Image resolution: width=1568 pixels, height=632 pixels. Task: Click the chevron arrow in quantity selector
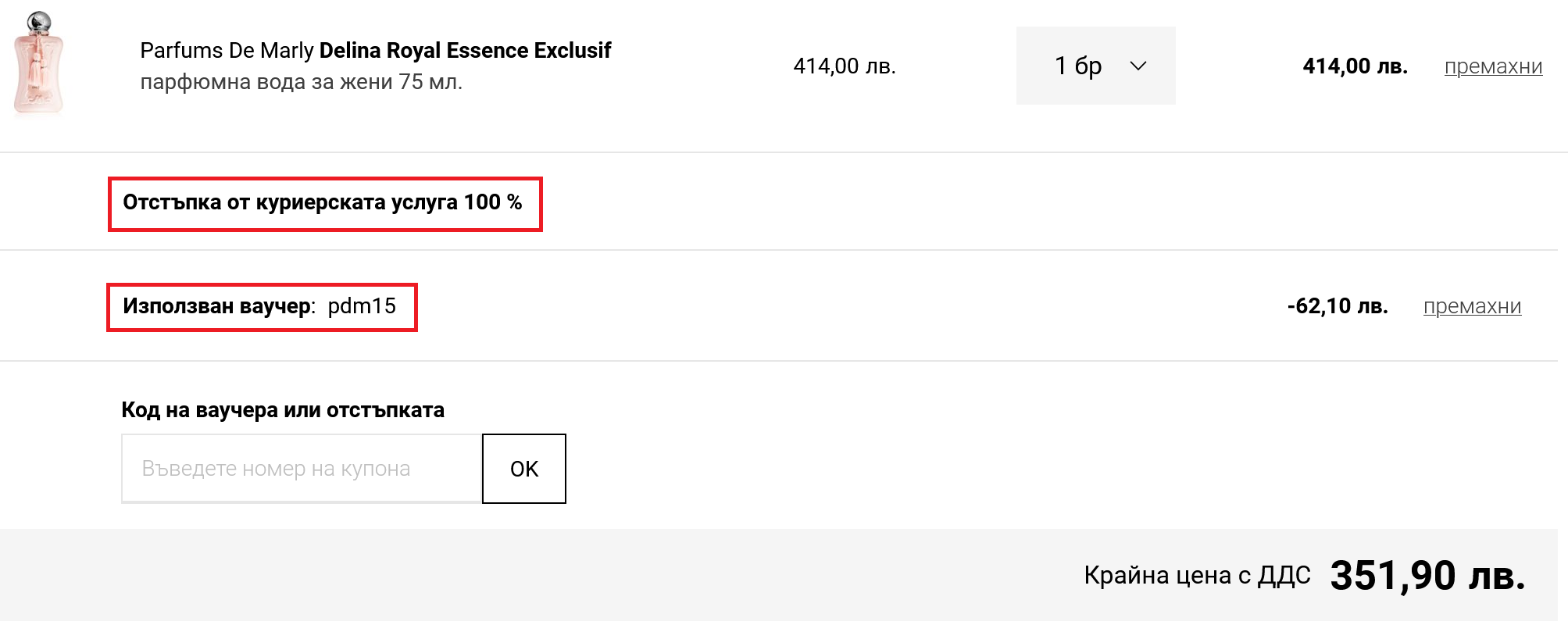point(1138,66)
